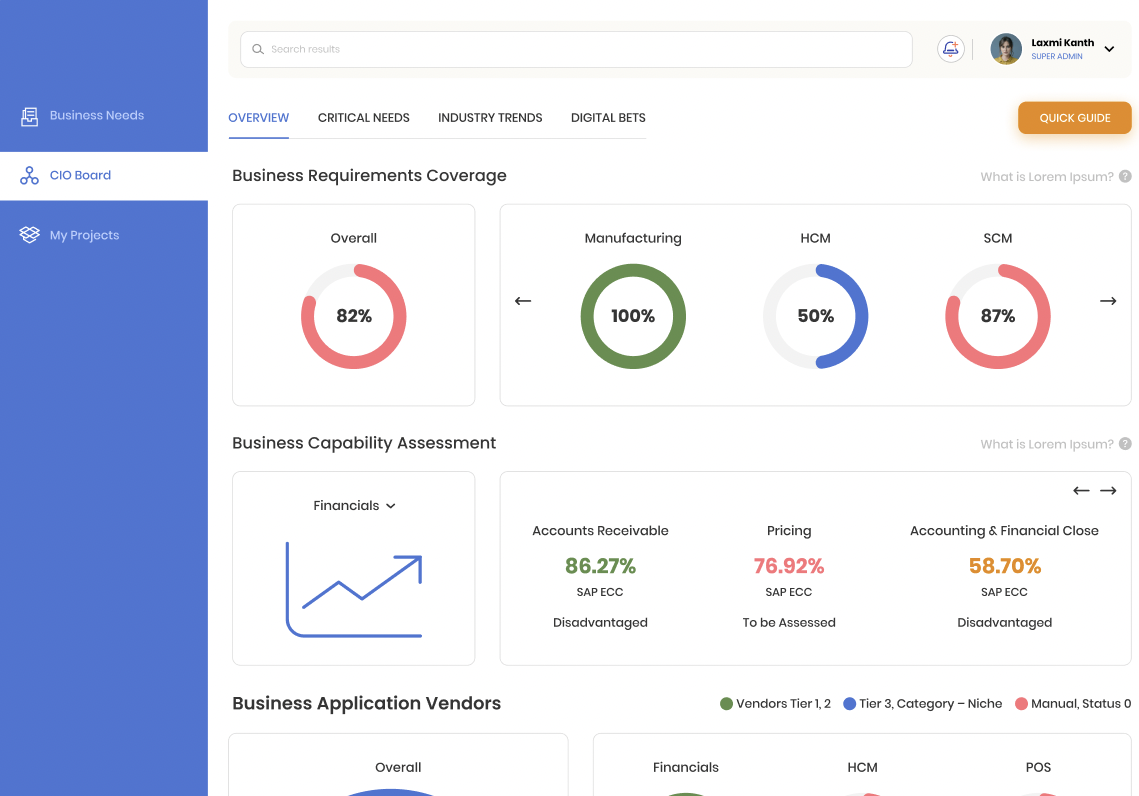Click help icon beside Business Requirements Coverage
The height and width of the screenshot is (796, 1139).
click(x=1125, y=176)
